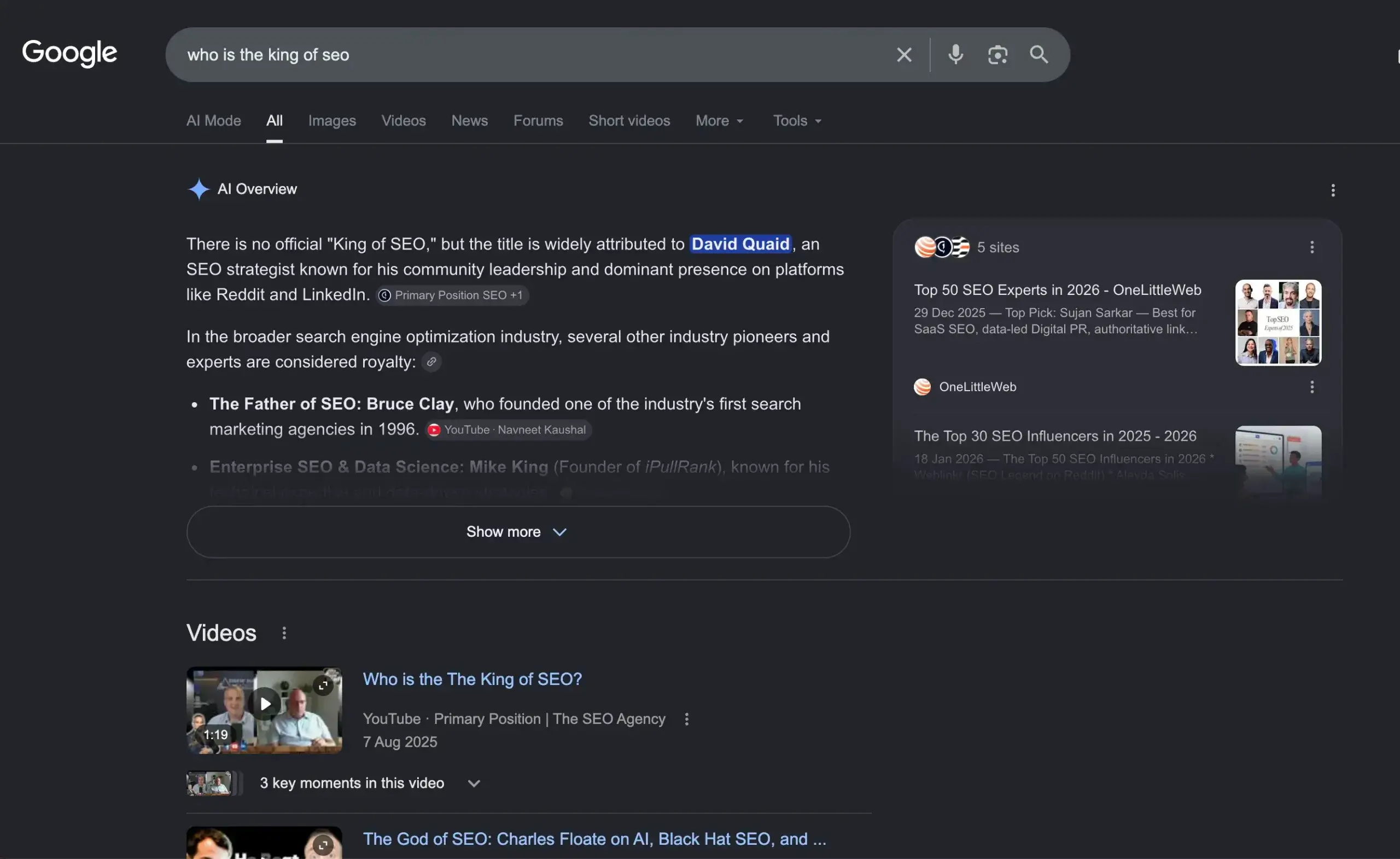Open three-dot menu beside 5 sites

pos(1312,247)
